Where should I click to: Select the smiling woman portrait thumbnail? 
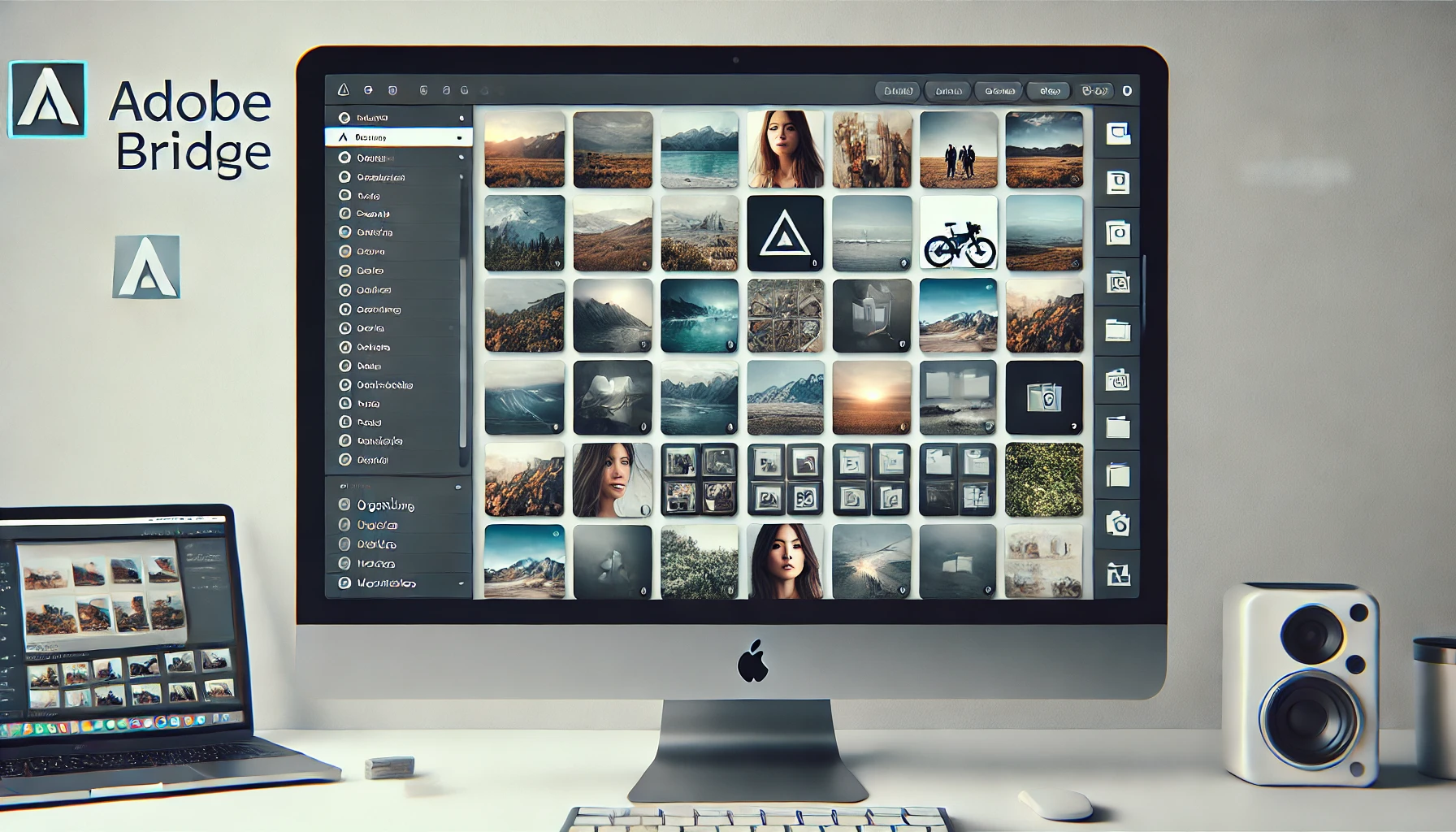(x=613, y=480)
